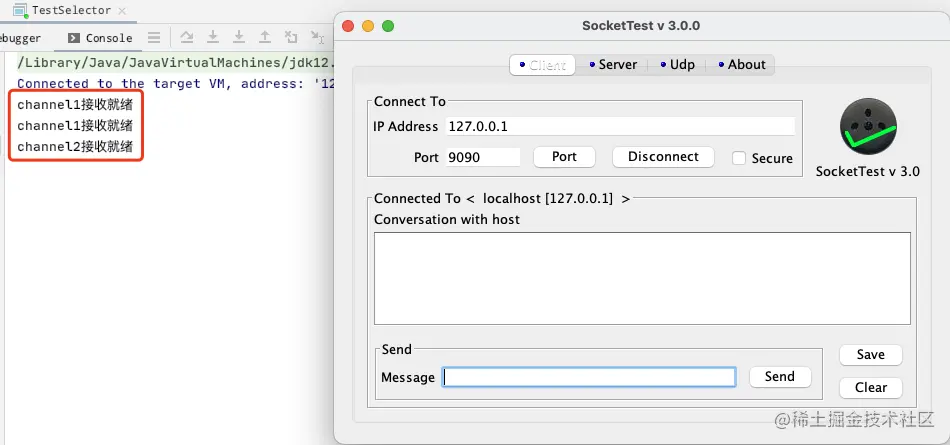
Task: Select the Console tab
Action: pyautogui.click(x=100, y=38)
